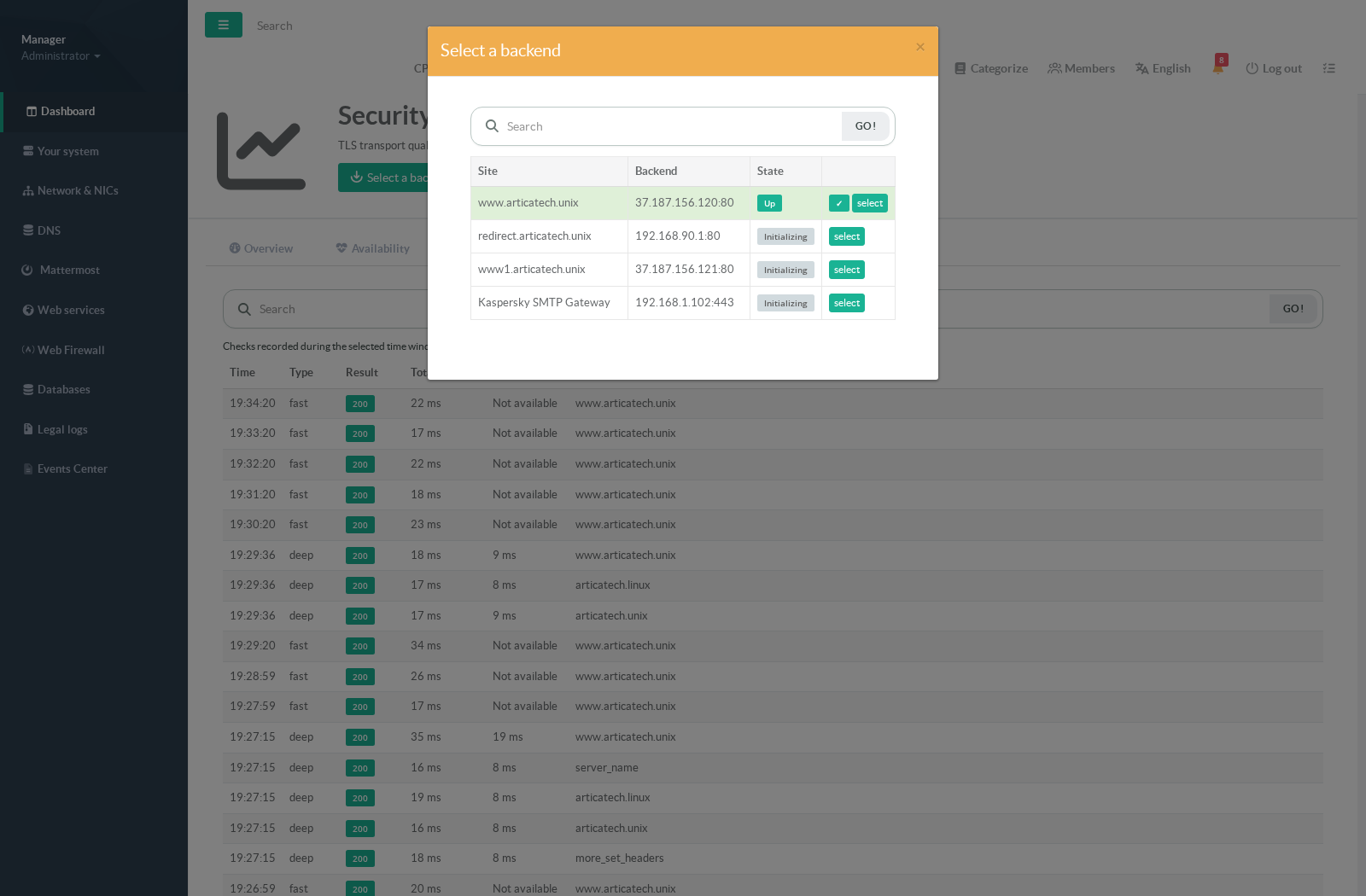Click backend address 37.187.156.121:80
The image size is (1366, 896).
click(684, 269)
